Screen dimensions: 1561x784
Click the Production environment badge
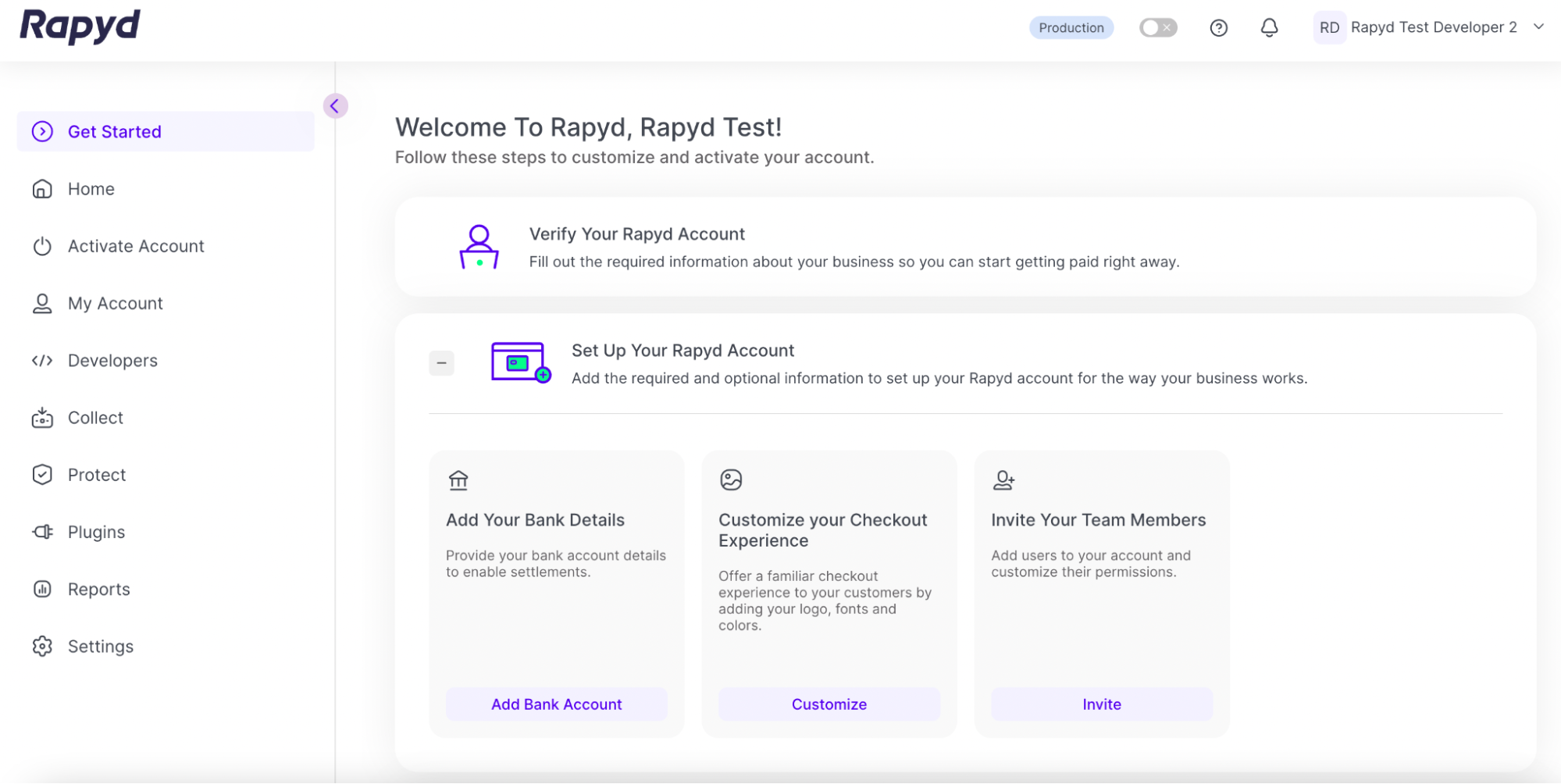pos(1071,28)
